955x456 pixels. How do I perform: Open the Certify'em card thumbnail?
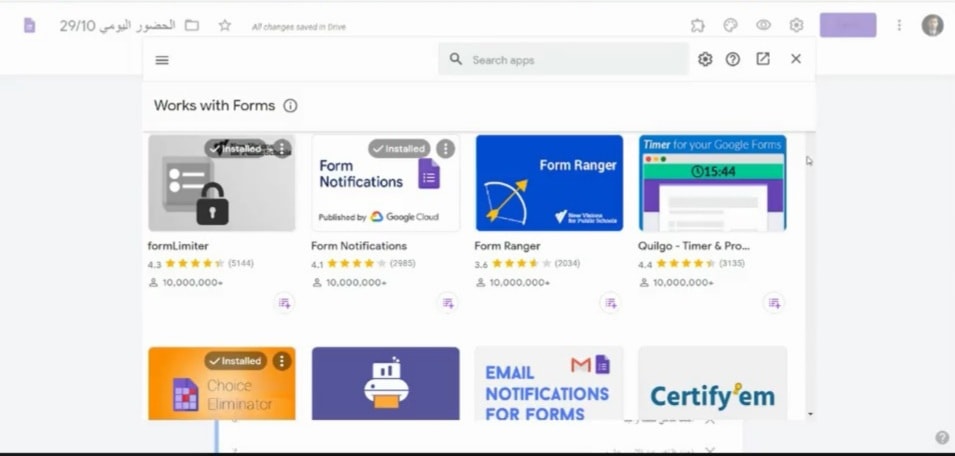click(x=713, y=384)
